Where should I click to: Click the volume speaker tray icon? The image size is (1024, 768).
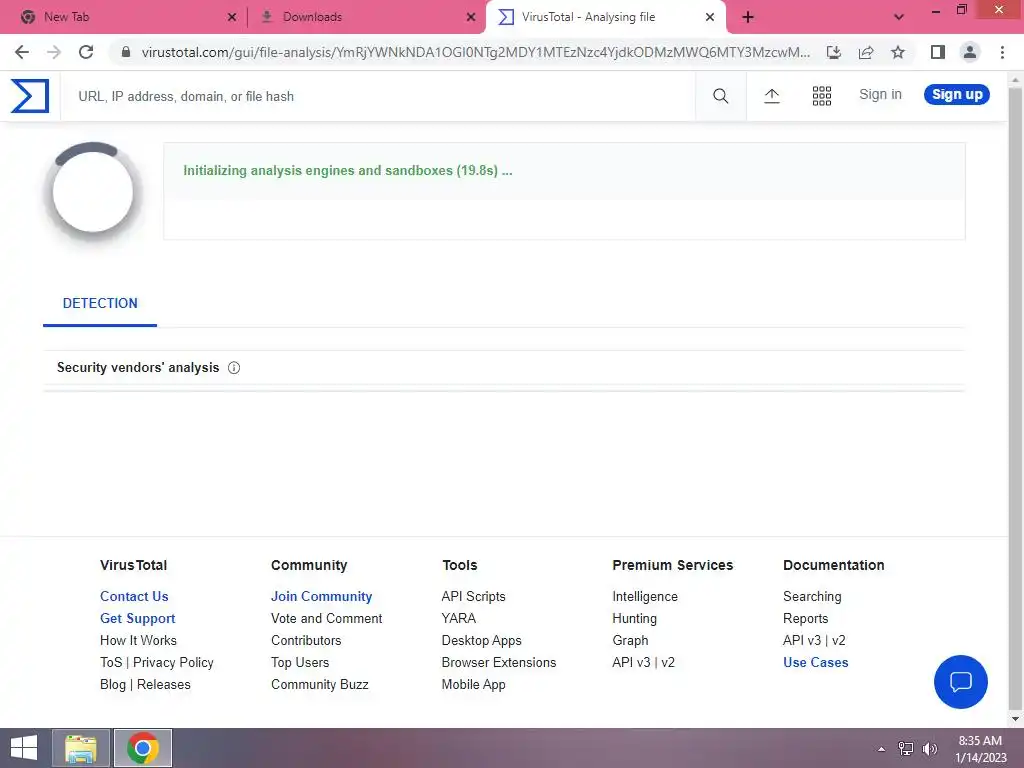coord(930,749)
